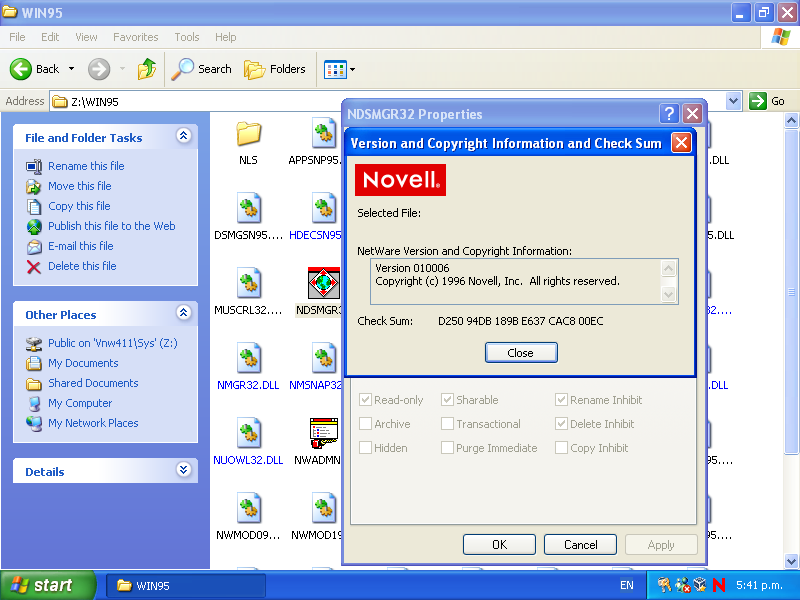800x600 pixels.
Task: Click the Back arrow icon
Action: [x=21, y=69]
